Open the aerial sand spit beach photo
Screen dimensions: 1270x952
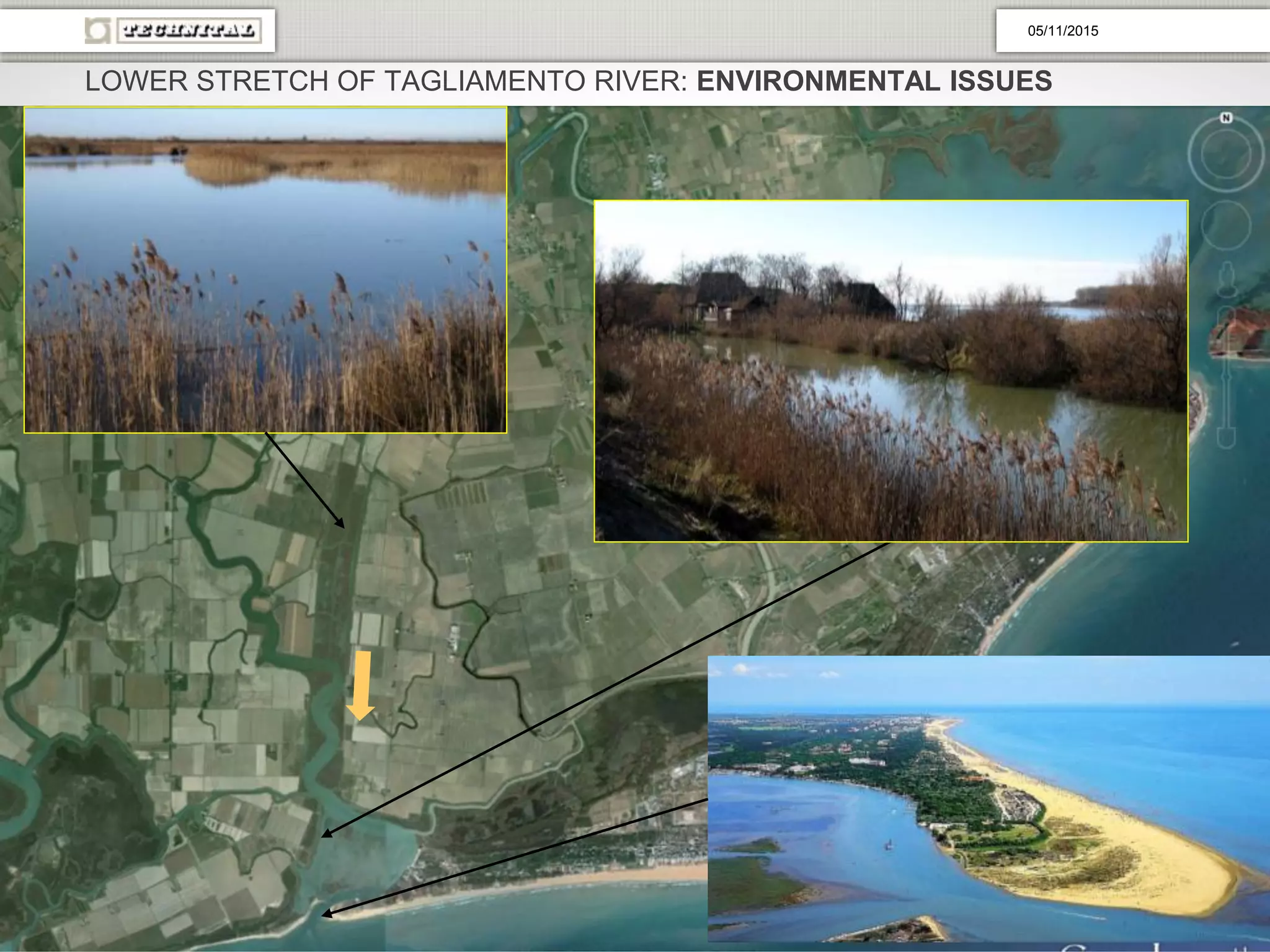pyautogui.click(x=988, y=799)
